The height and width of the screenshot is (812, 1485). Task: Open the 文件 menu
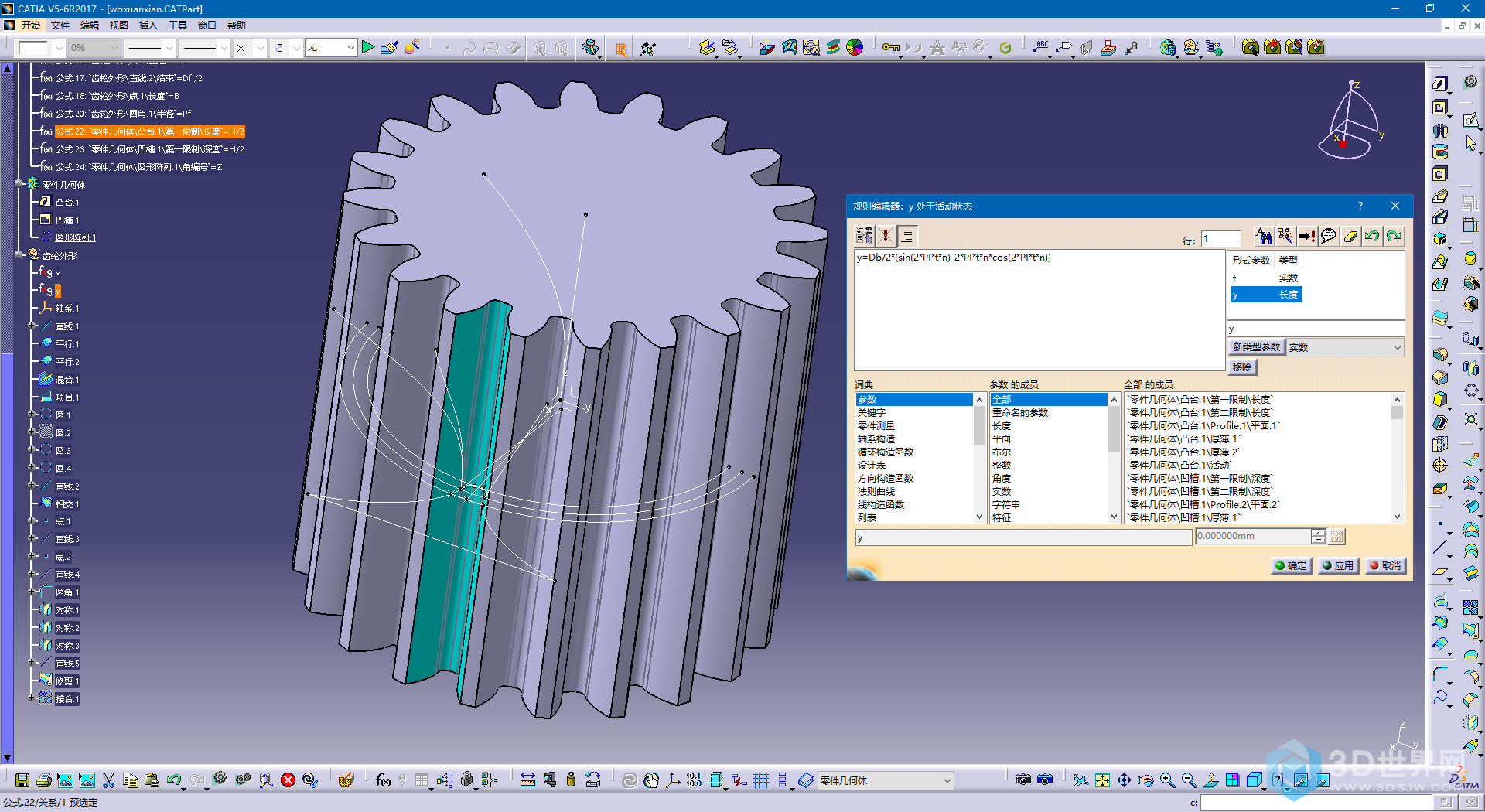[60, 25]
